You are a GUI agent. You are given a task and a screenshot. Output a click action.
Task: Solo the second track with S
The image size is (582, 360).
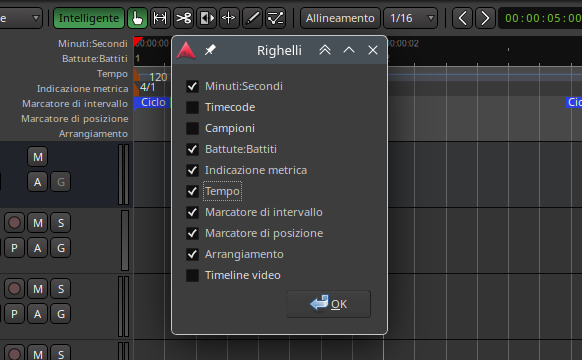point(61,223)
